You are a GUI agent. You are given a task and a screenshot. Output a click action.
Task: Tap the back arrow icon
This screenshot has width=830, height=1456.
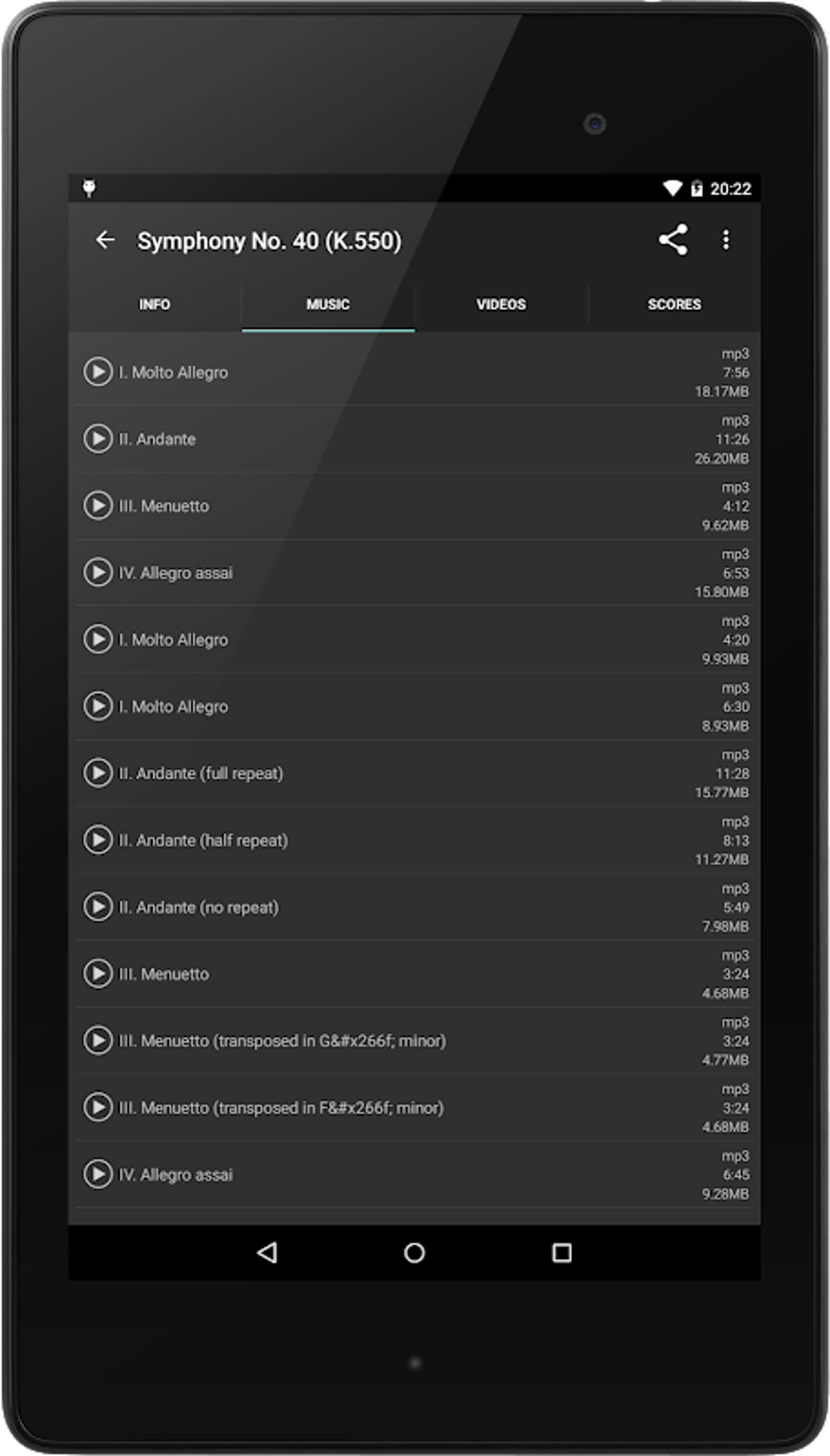pos(105,240)
